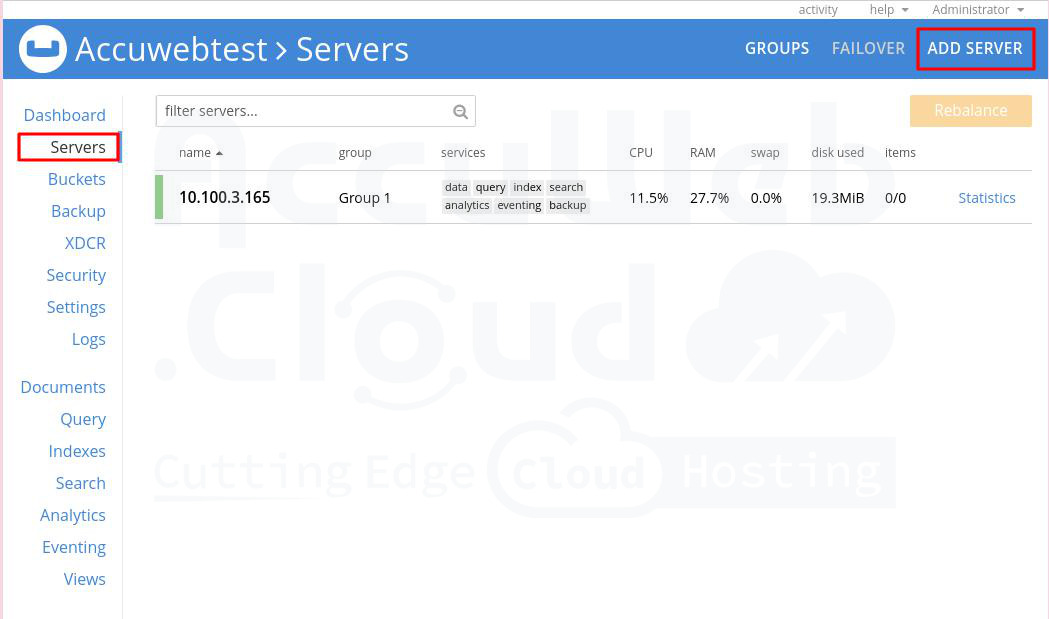The width and height of the screenshot is (1049, 619).
Task: Focus the filter servers input field
Action: coord(305,111)
